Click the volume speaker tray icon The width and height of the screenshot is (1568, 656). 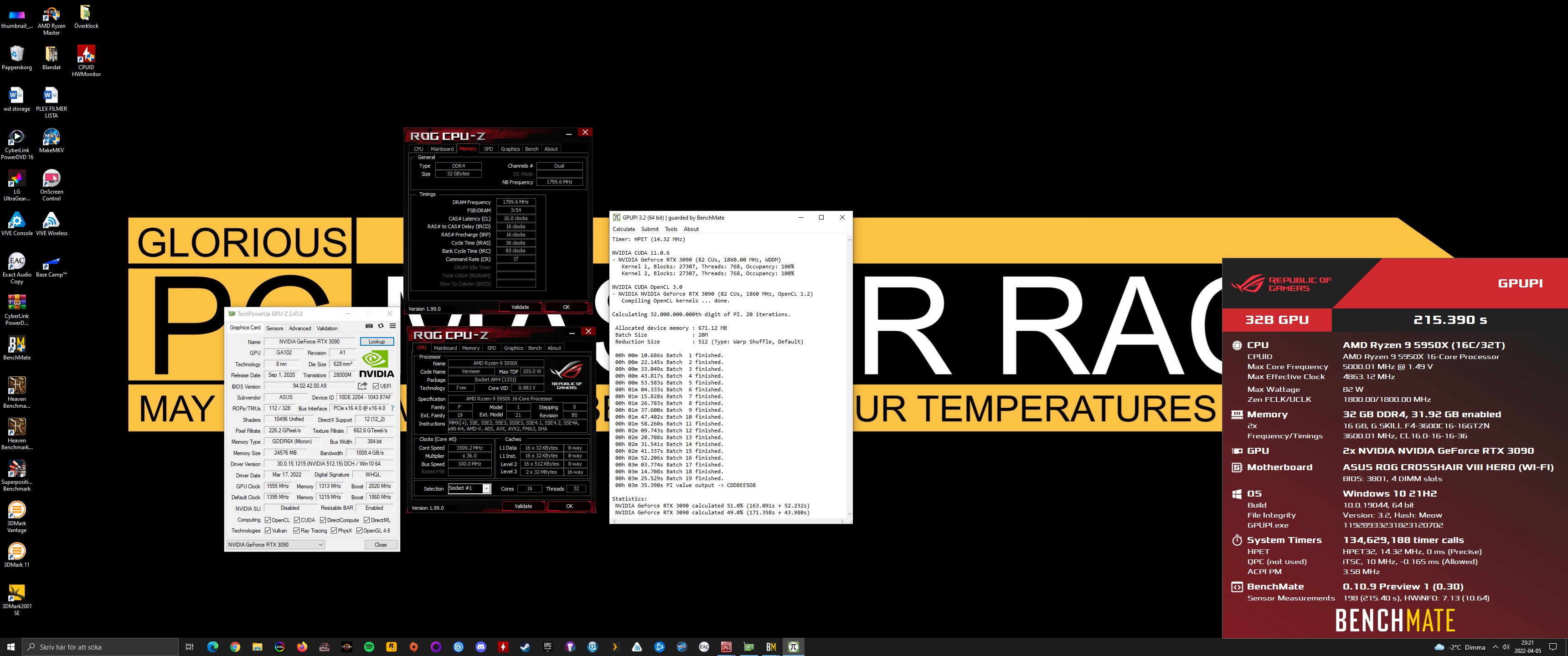coord(1506,647)
